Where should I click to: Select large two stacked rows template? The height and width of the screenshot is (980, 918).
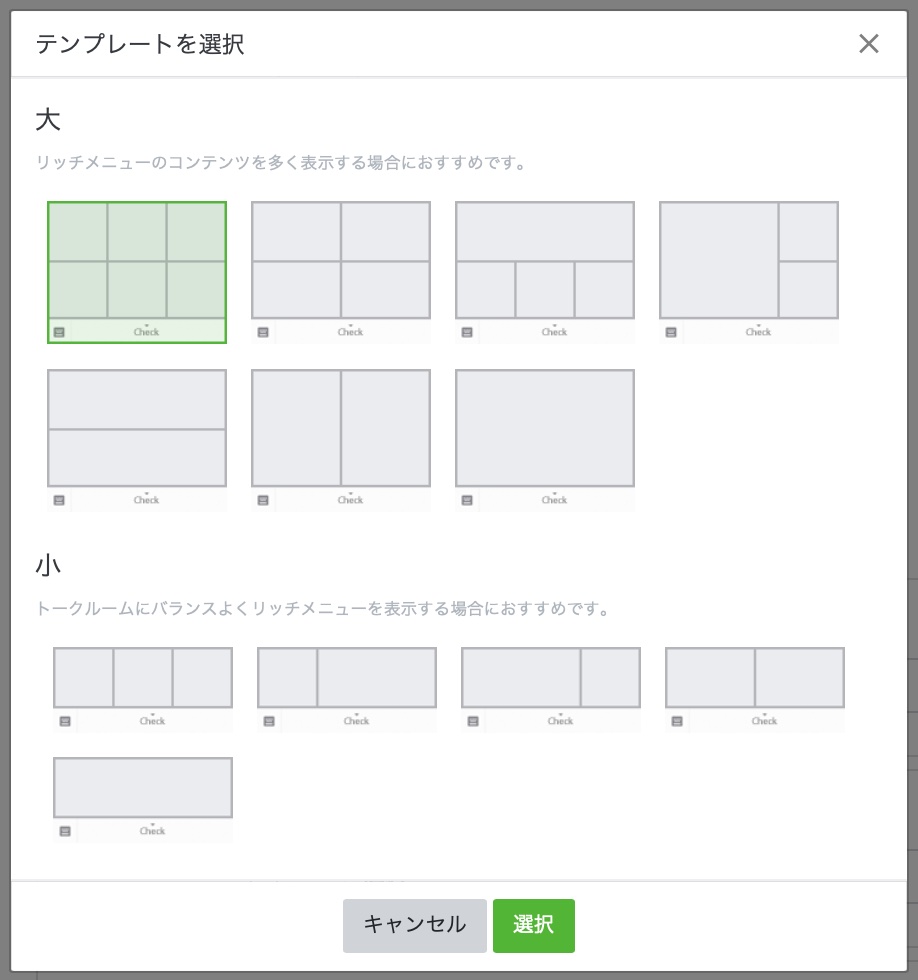137,429
